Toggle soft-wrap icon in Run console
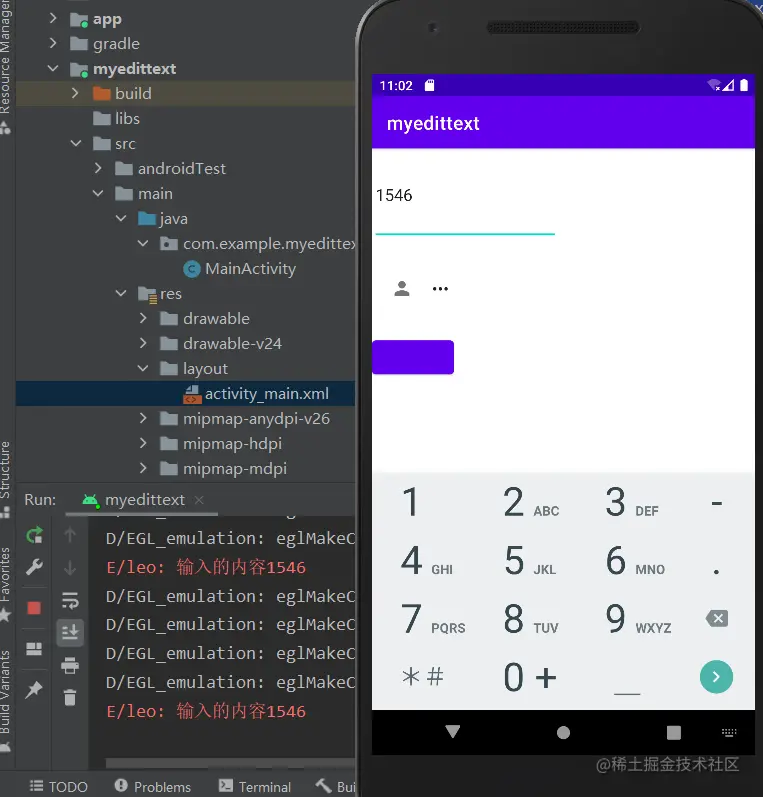Viewport: 763px width, 797px height. tap(70, 600)
